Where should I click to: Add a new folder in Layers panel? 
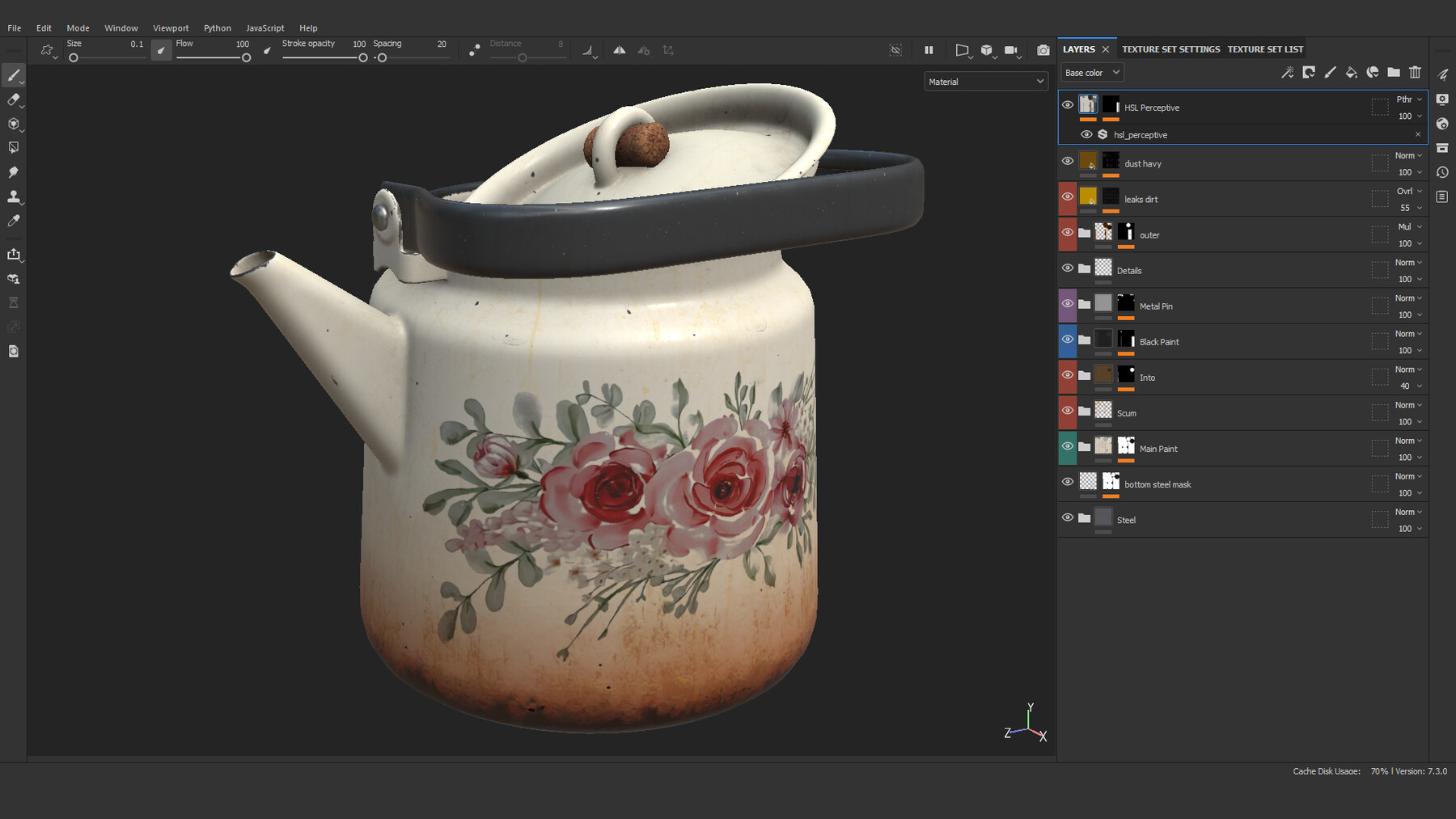(1394, 72)
